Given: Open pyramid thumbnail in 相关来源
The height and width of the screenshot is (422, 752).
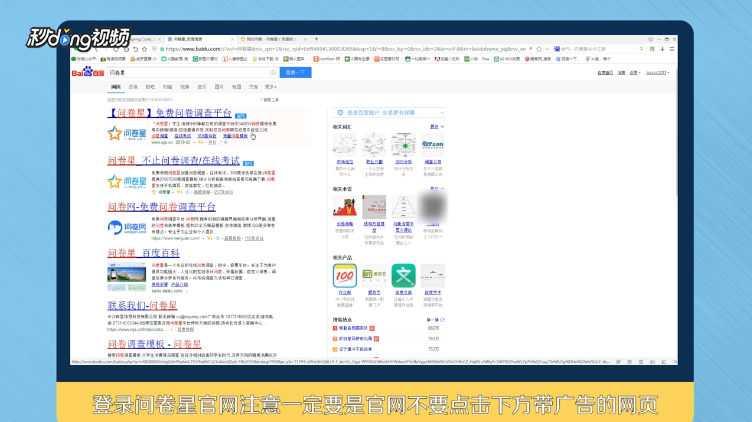Looking at the screenshot, I should click(x=403, y=207).
